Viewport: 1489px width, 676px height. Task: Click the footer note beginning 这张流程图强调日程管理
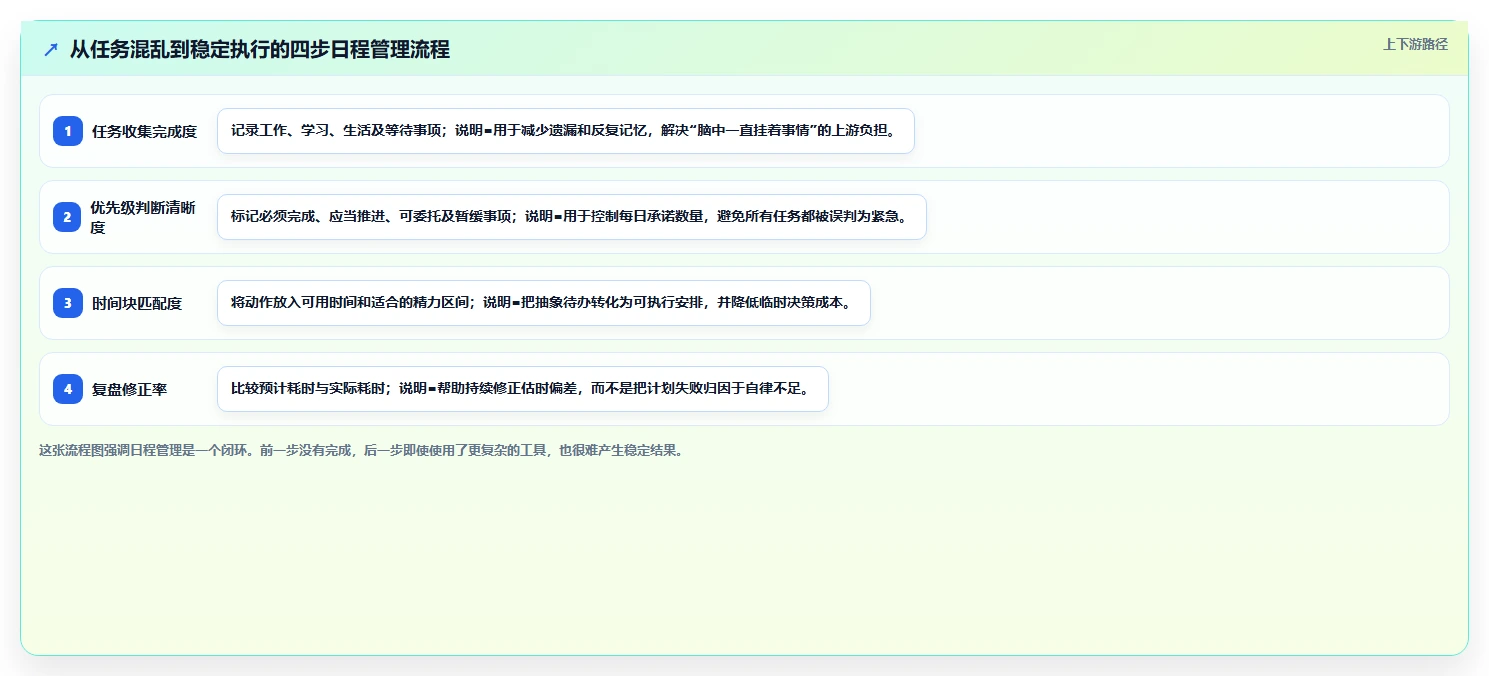point(362,450)
